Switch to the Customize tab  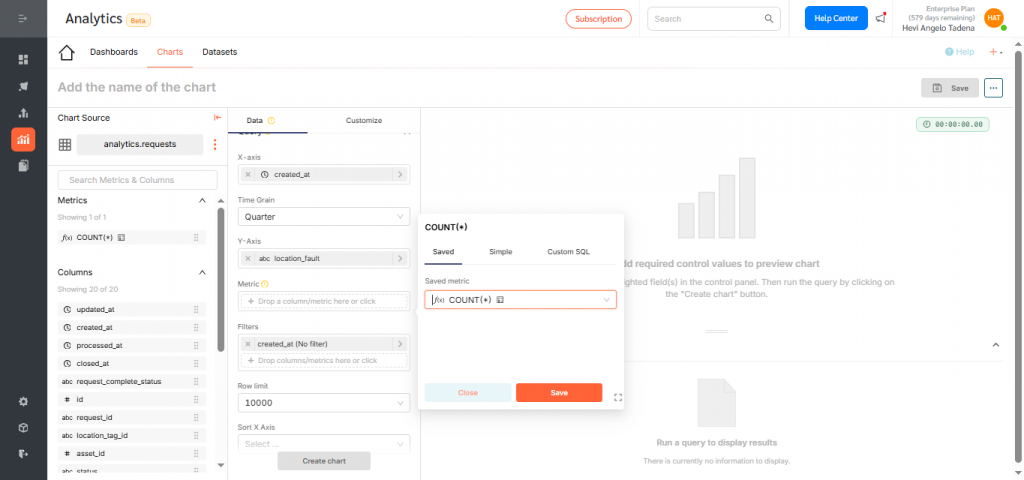point(364,120)
